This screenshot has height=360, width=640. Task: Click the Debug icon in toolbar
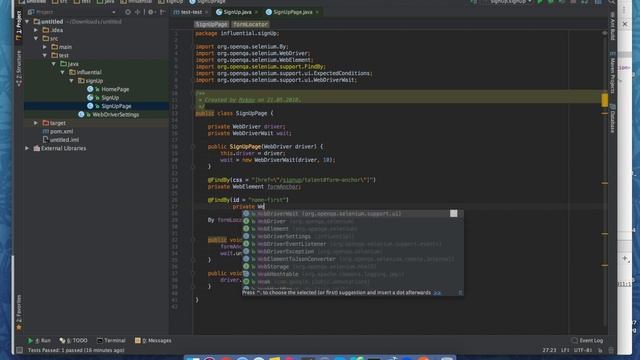click(551, 2)
